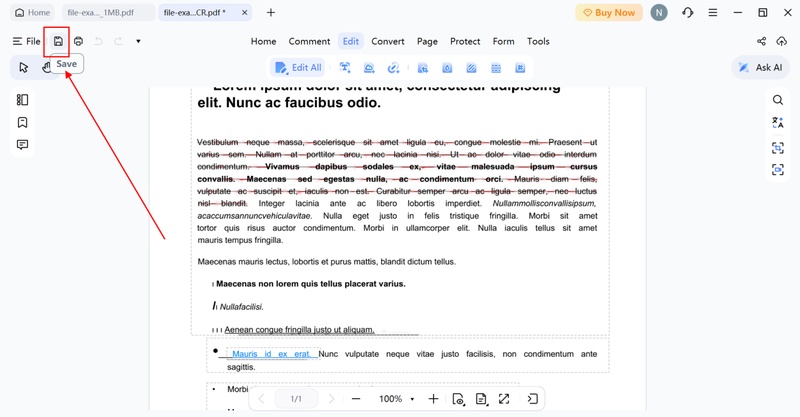The height and width of the screenshot is (417, 800).
Task: Click the Buy Now button
Action: 609,13
